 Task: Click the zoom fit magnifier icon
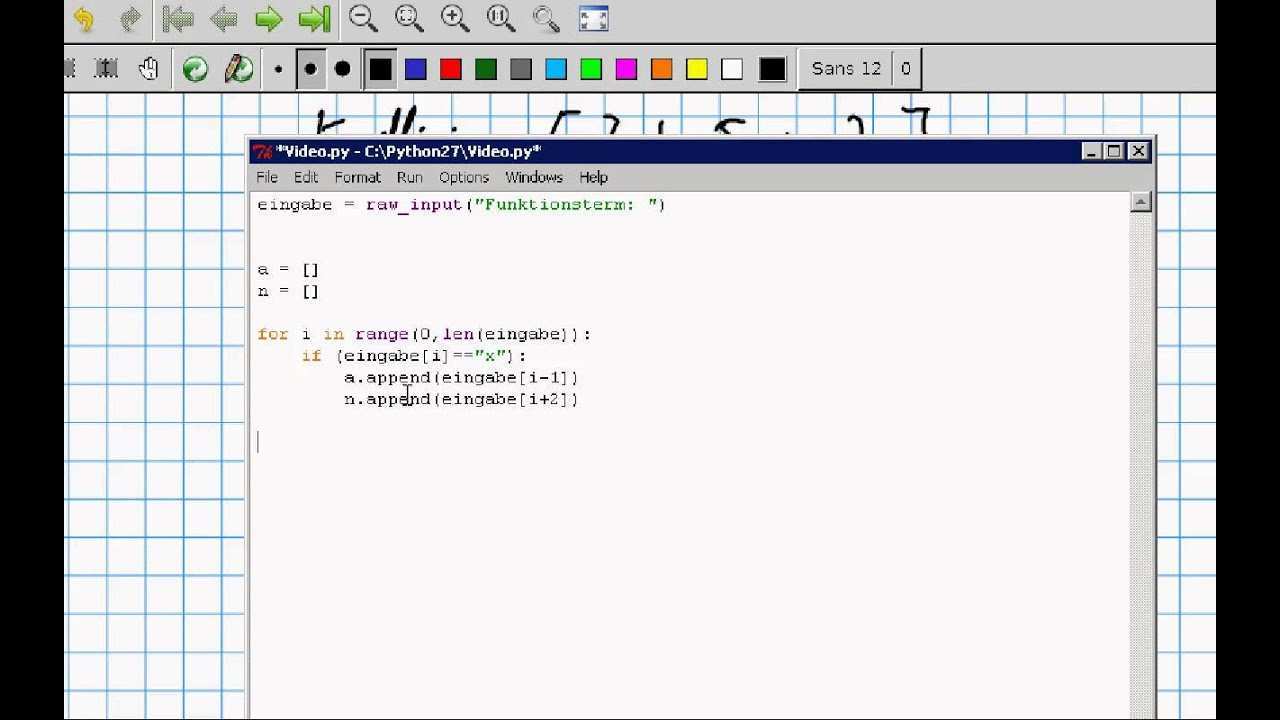pos(409,19)
